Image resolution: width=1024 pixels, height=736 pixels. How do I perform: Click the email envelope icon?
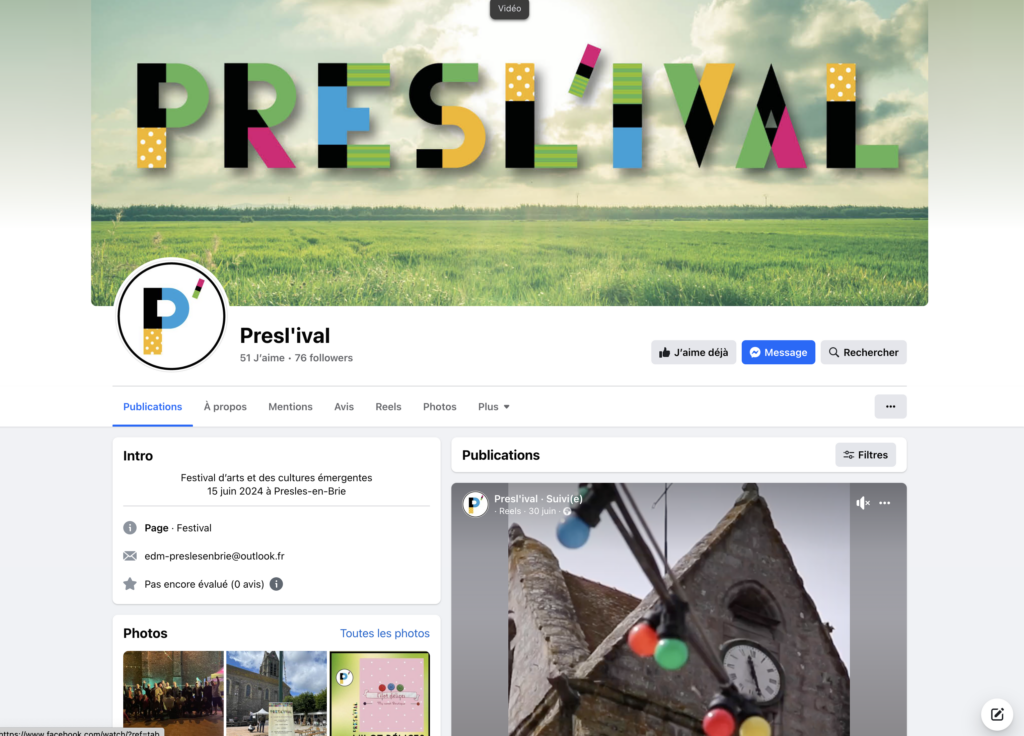130,556
